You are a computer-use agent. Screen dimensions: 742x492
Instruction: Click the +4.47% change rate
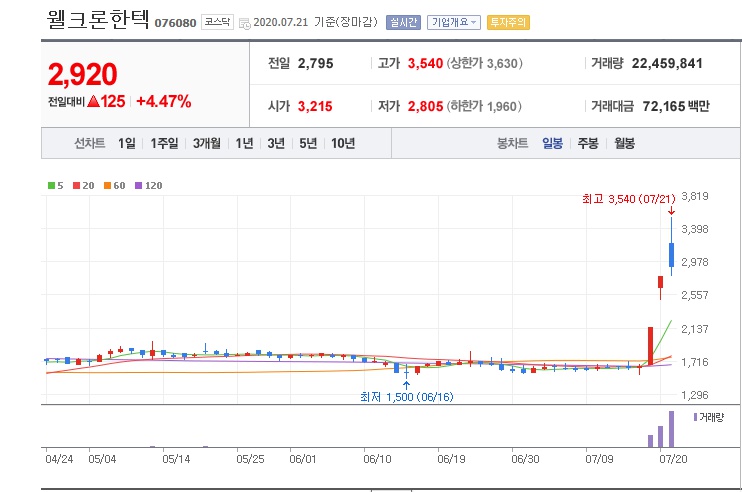(164, 101)
